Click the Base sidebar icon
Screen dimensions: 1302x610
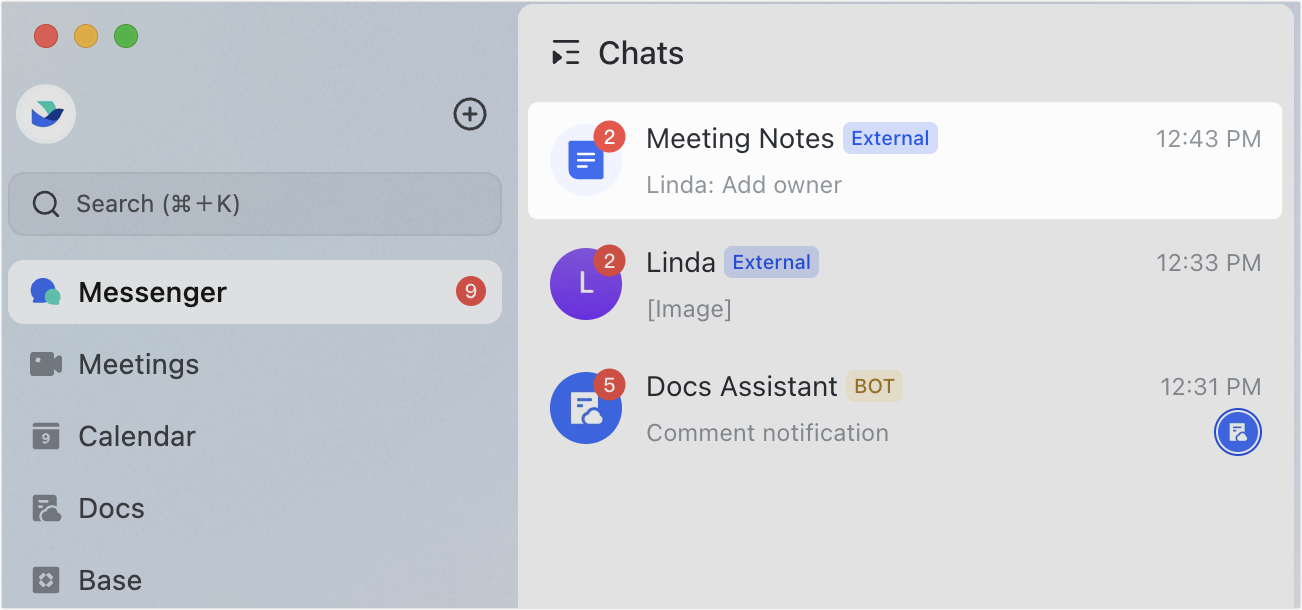(46, 580)
